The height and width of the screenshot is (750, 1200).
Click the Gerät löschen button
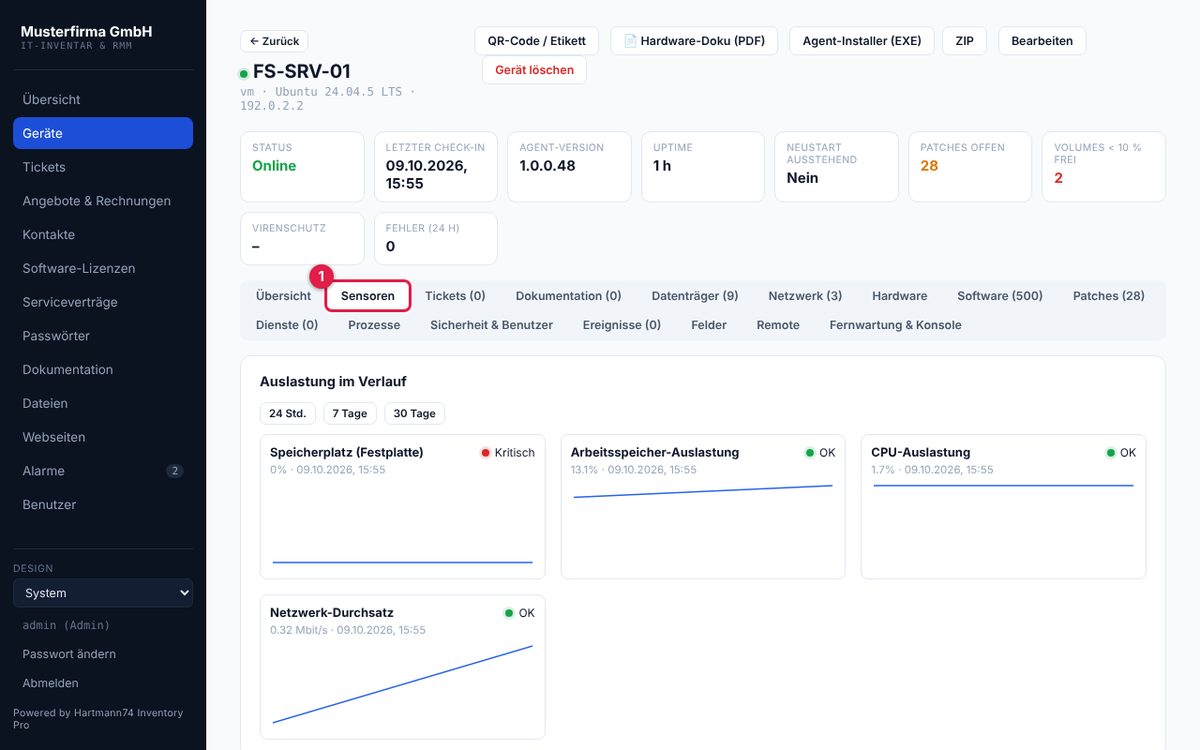(535, 70)
